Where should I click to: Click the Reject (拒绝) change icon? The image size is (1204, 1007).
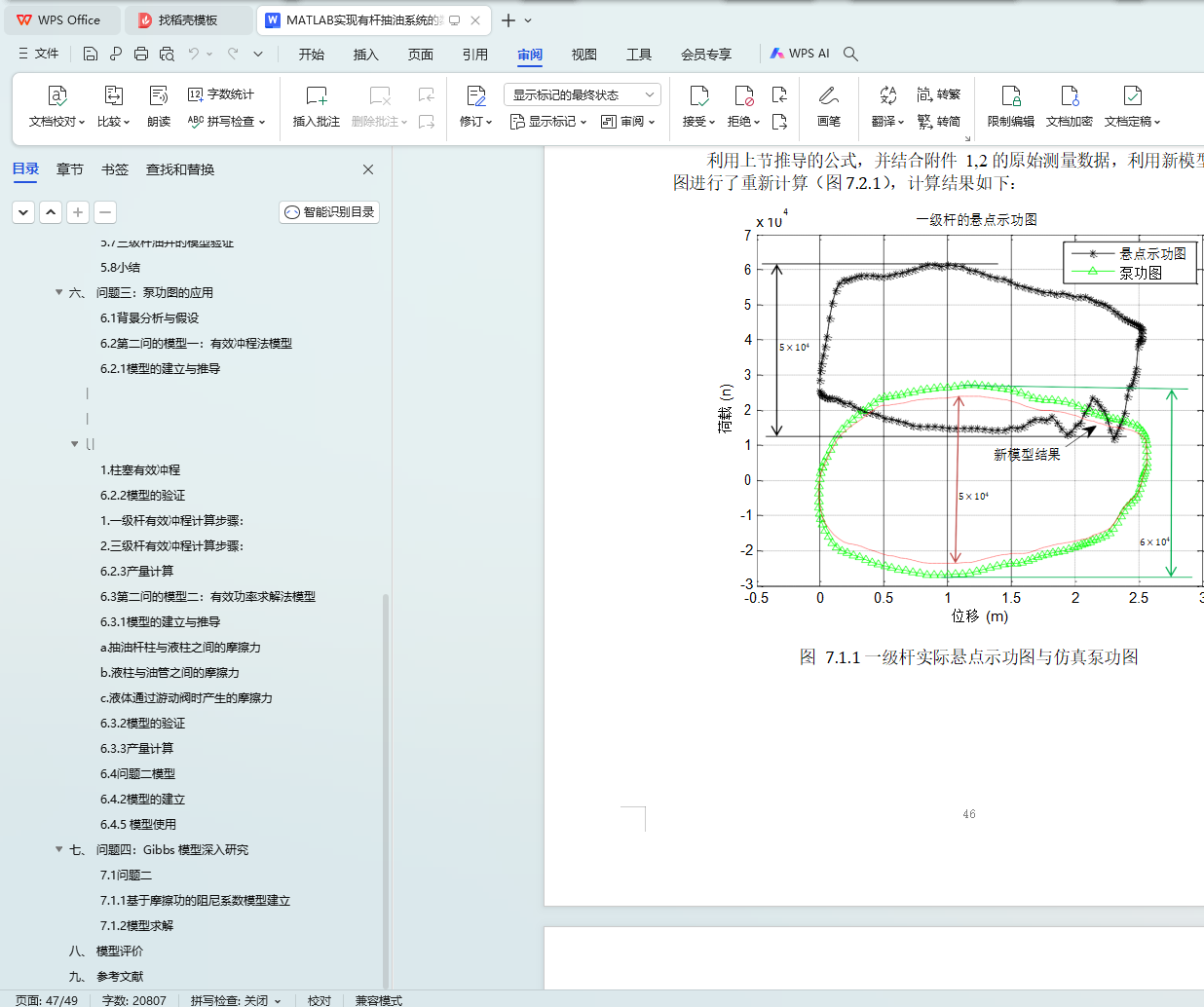(x=743, y=95)
